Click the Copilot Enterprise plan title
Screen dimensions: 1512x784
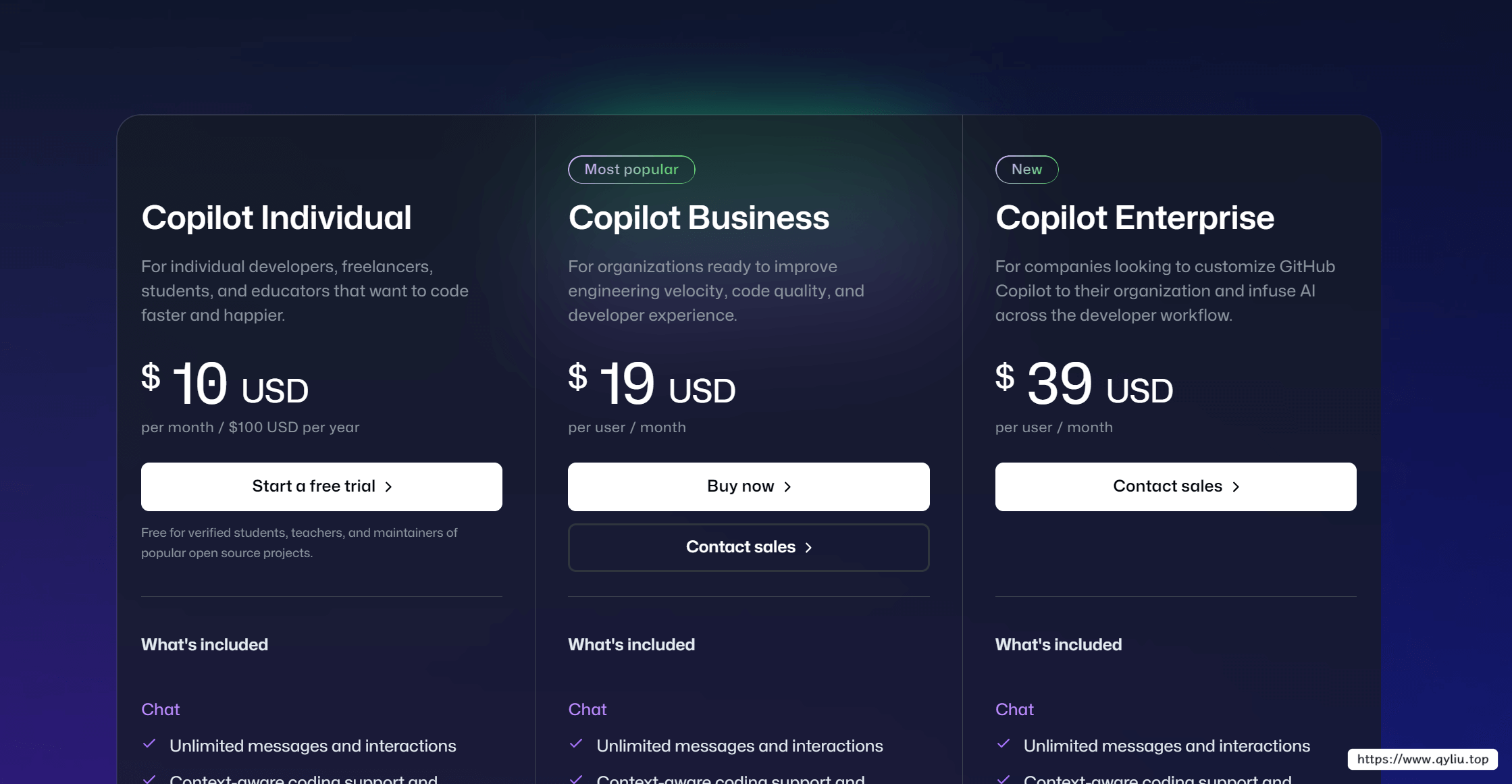(x=1135, y=217)
